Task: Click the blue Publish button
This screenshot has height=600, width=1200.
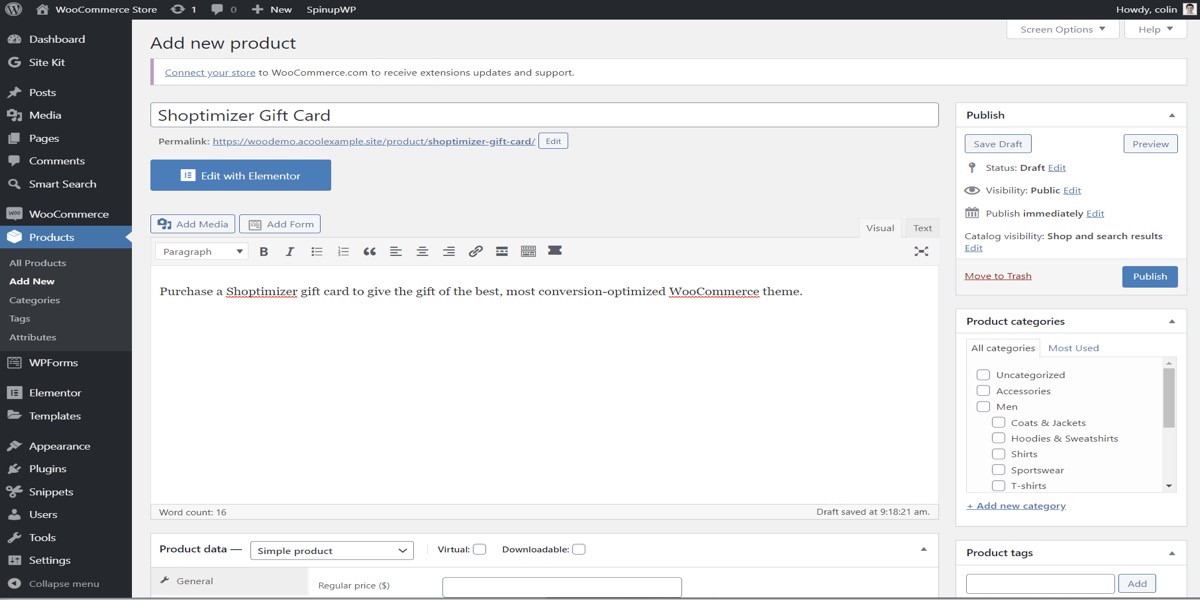Action: coord(1149,276)
